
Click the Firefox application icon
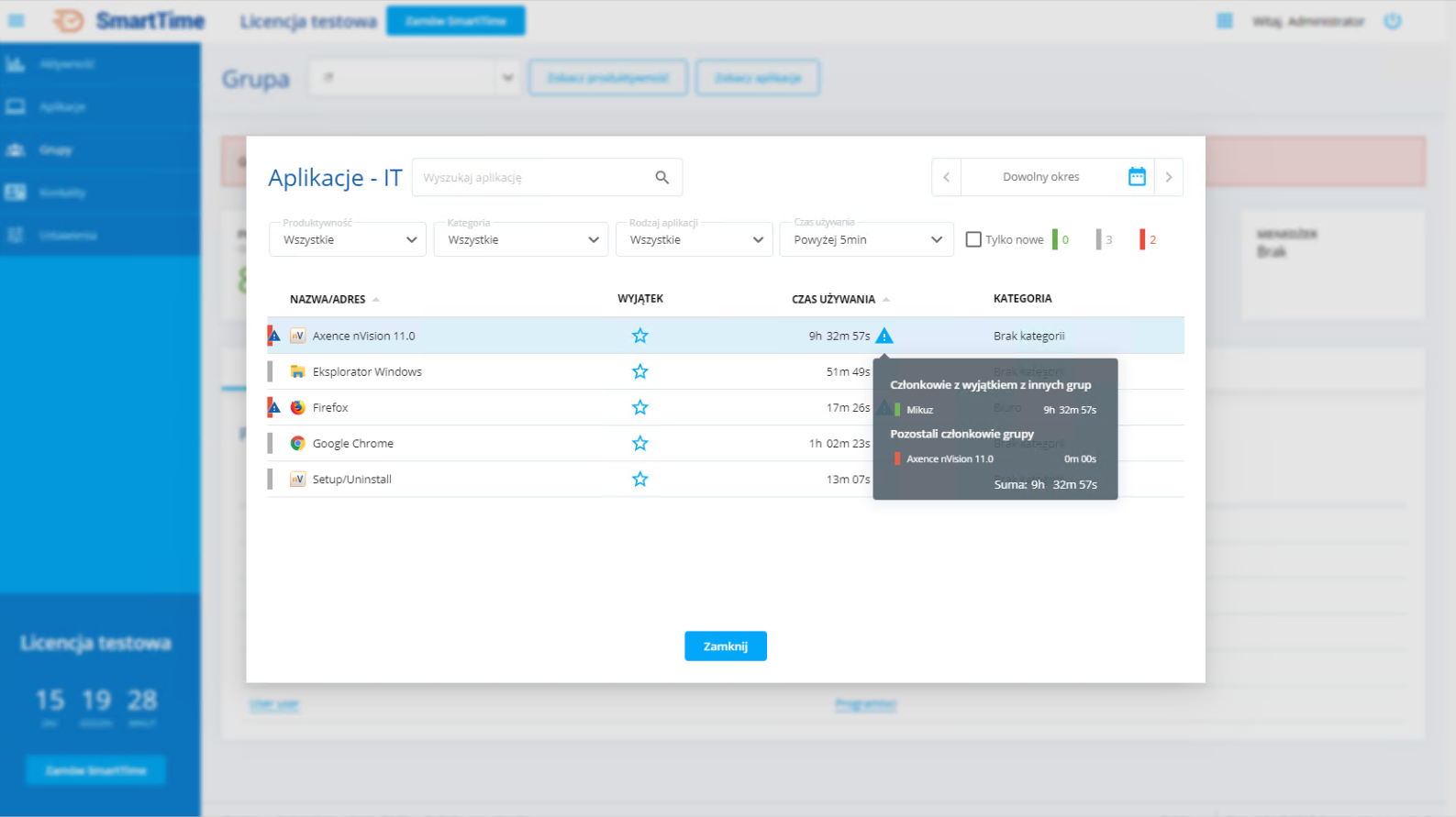(297, 407)
